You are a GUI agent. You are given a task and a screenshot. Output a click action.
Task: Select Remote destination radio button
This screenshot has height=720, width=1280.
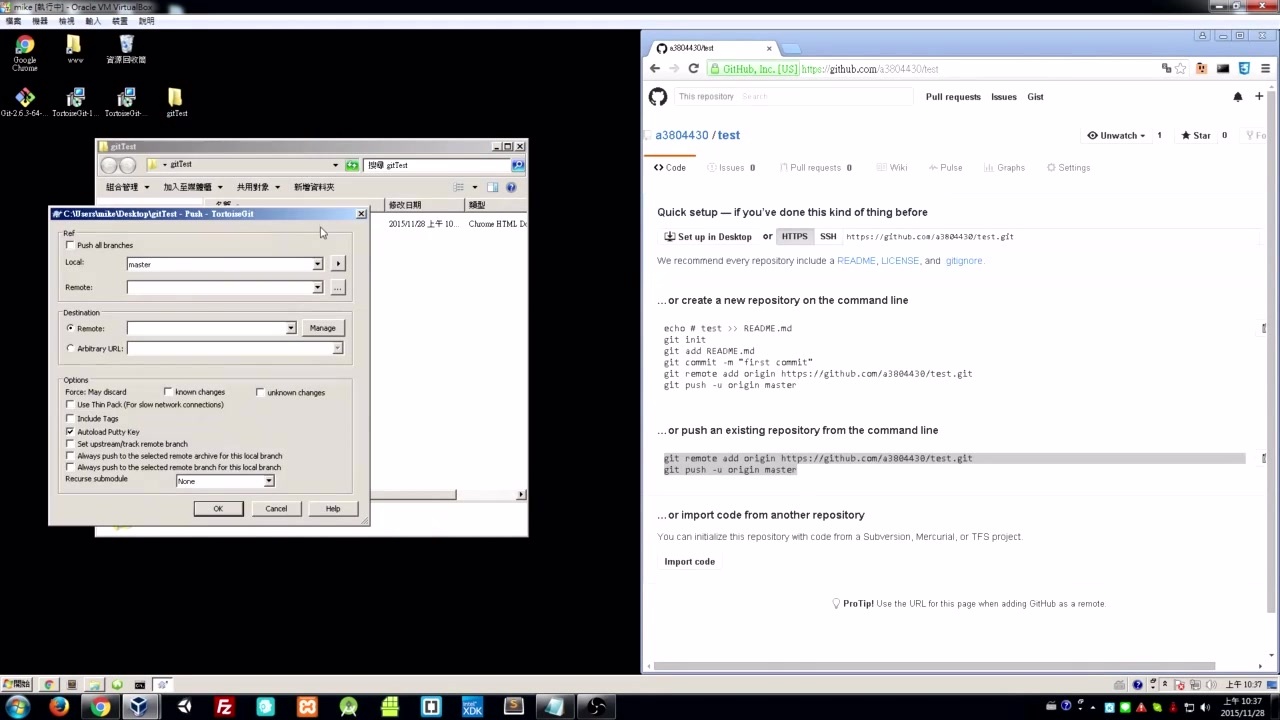click(x=70, y=328)
